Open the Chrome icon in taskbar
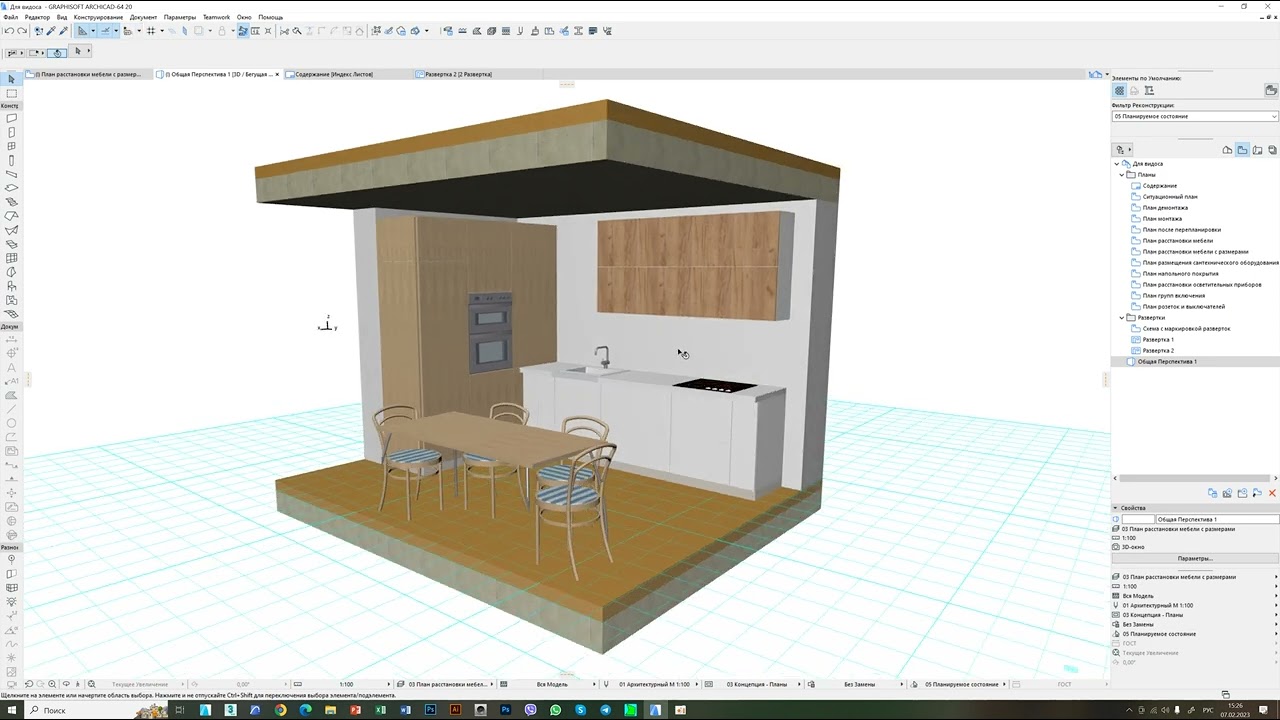Screen dimensions: 1280x720 [280, 710]
